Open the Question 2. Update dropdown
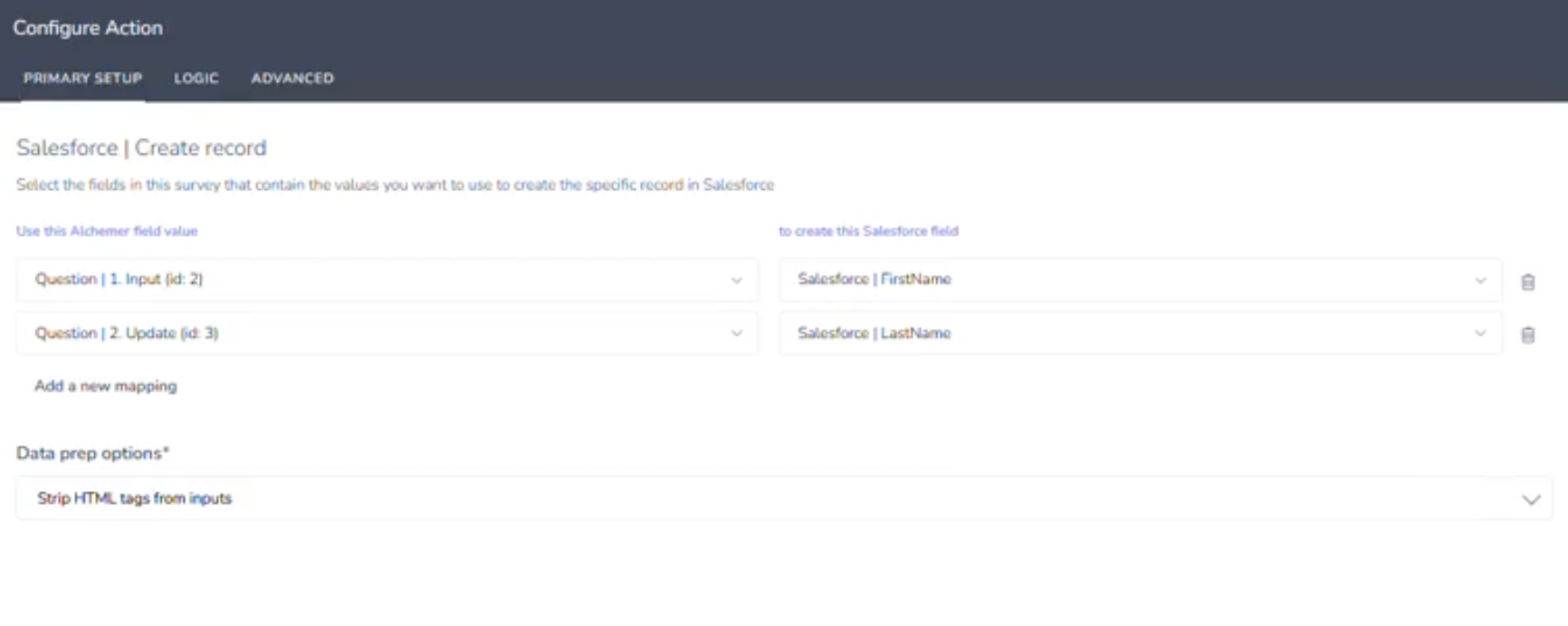Viewport: 1568px width, 626px height. (387, 333)
